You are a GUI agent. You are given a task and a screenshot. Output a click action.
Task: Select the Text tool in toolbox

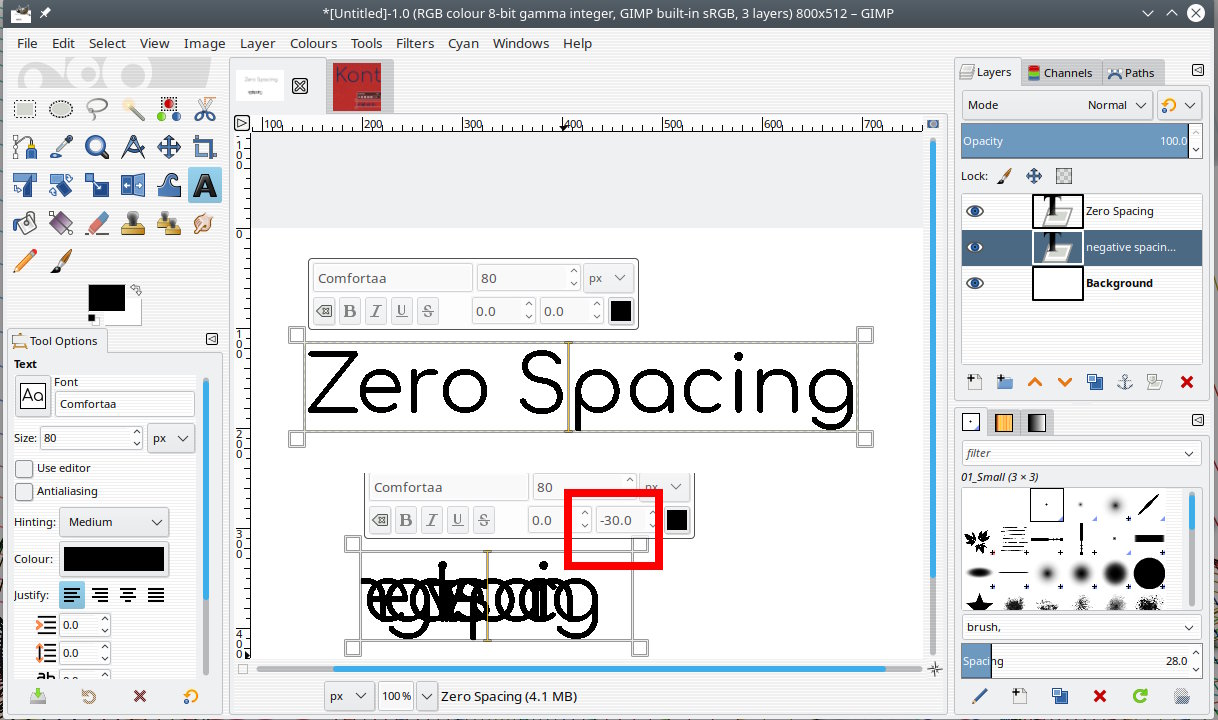pos(205,185)
